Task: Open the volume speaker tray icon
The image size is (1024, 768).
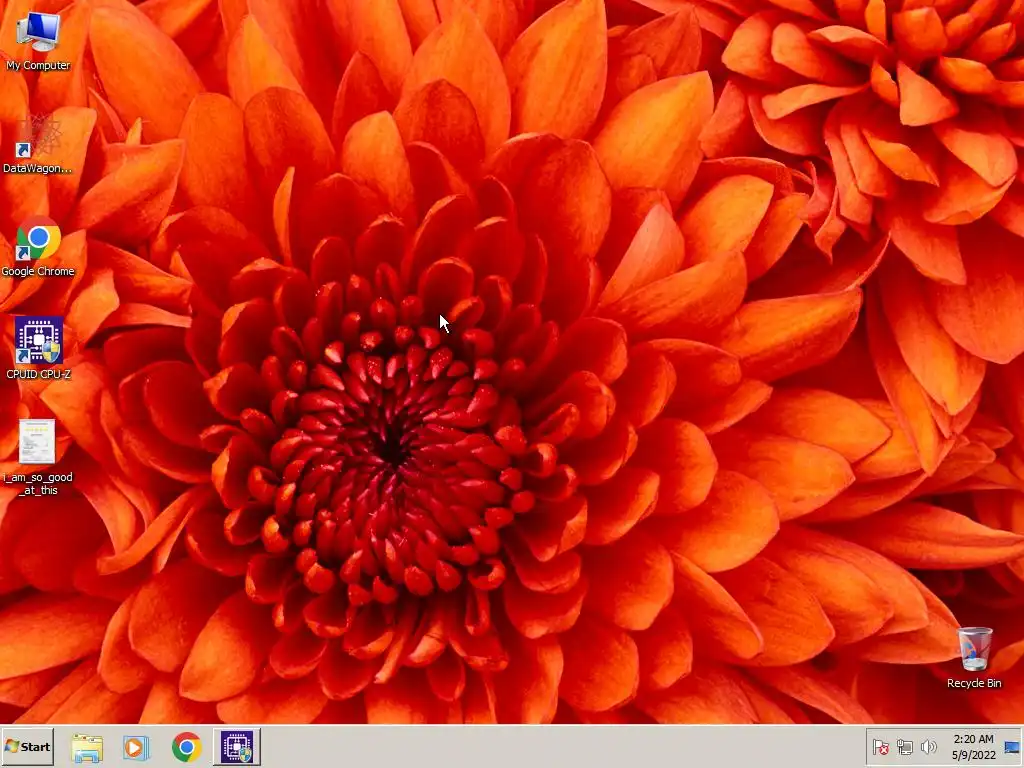Action: 928,747
